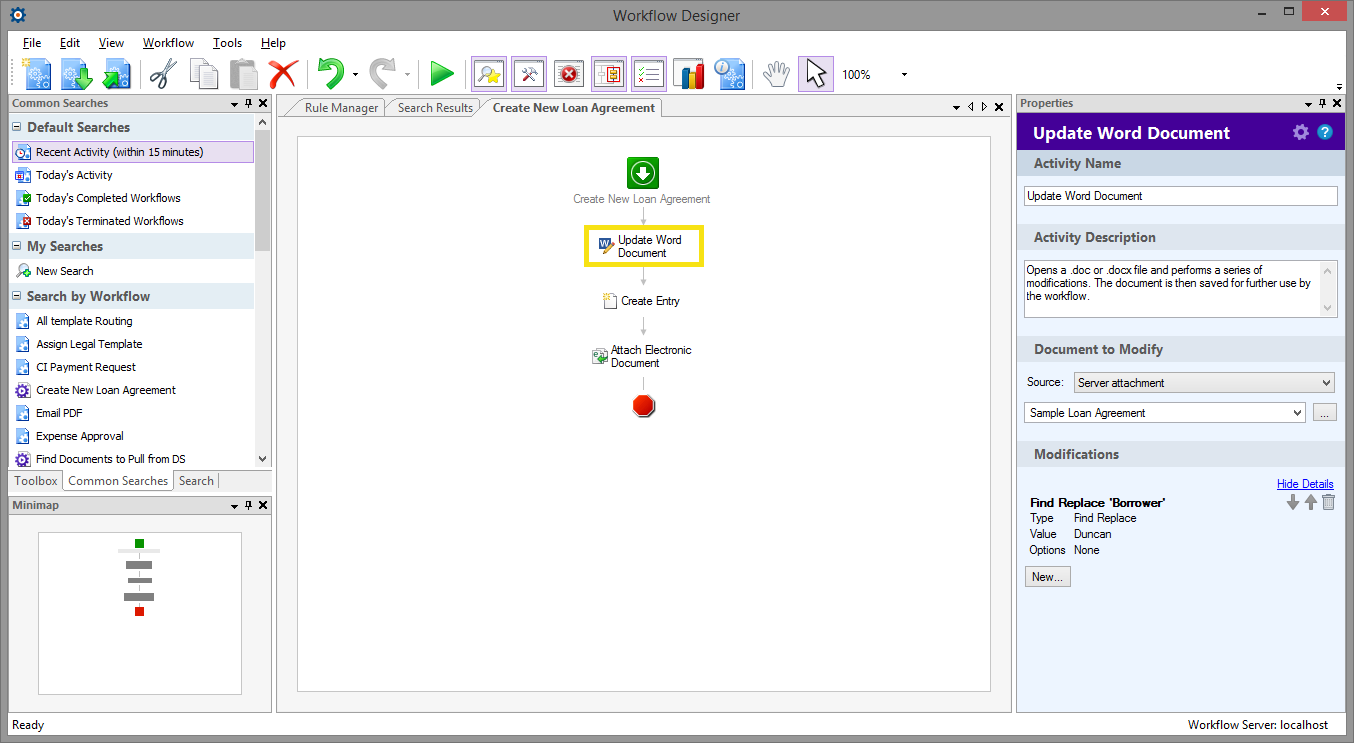Click the Hide Details link

1305,484
